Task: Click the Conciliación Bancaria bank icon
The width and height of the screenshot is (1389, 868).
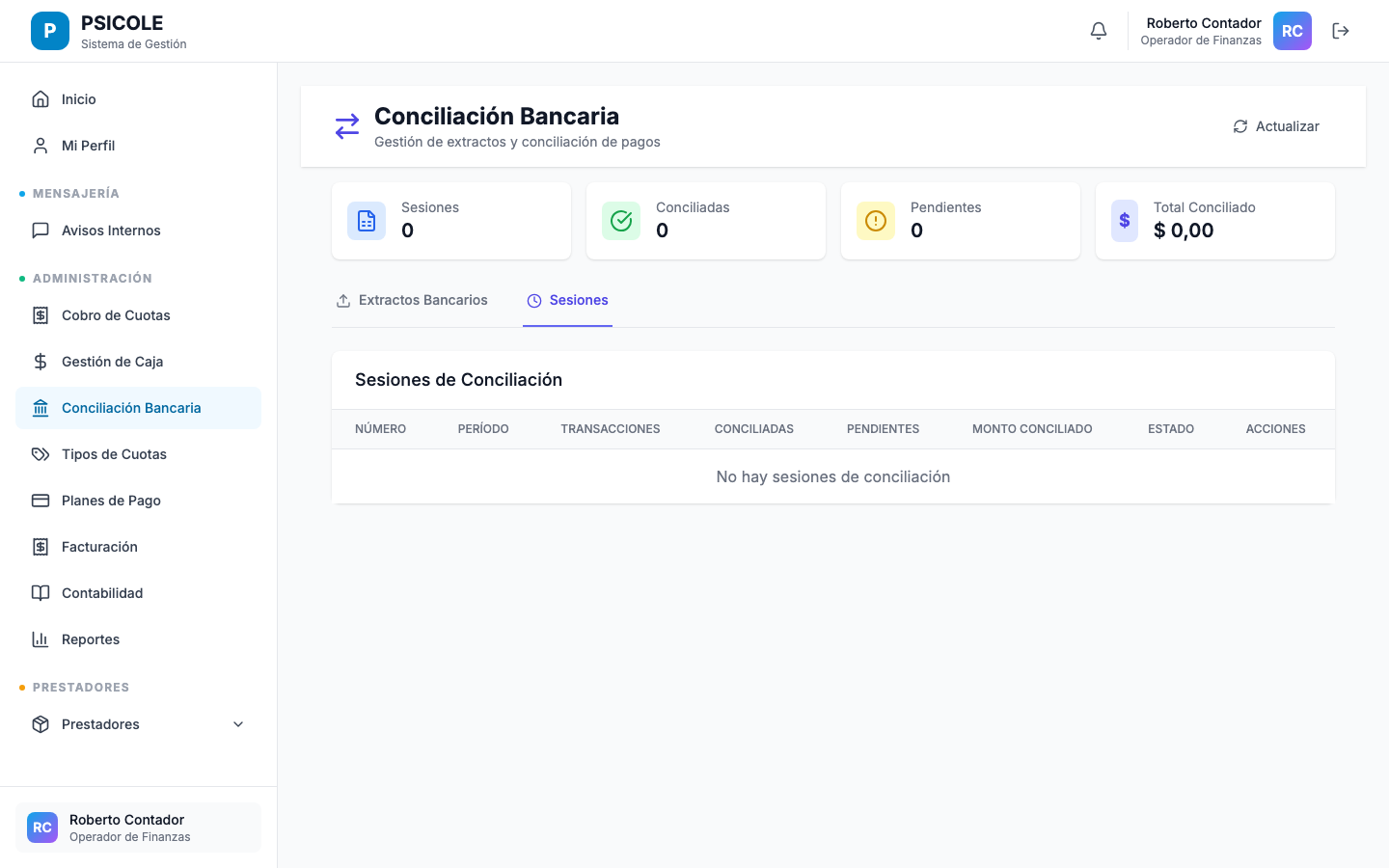Action: [41, 408]
